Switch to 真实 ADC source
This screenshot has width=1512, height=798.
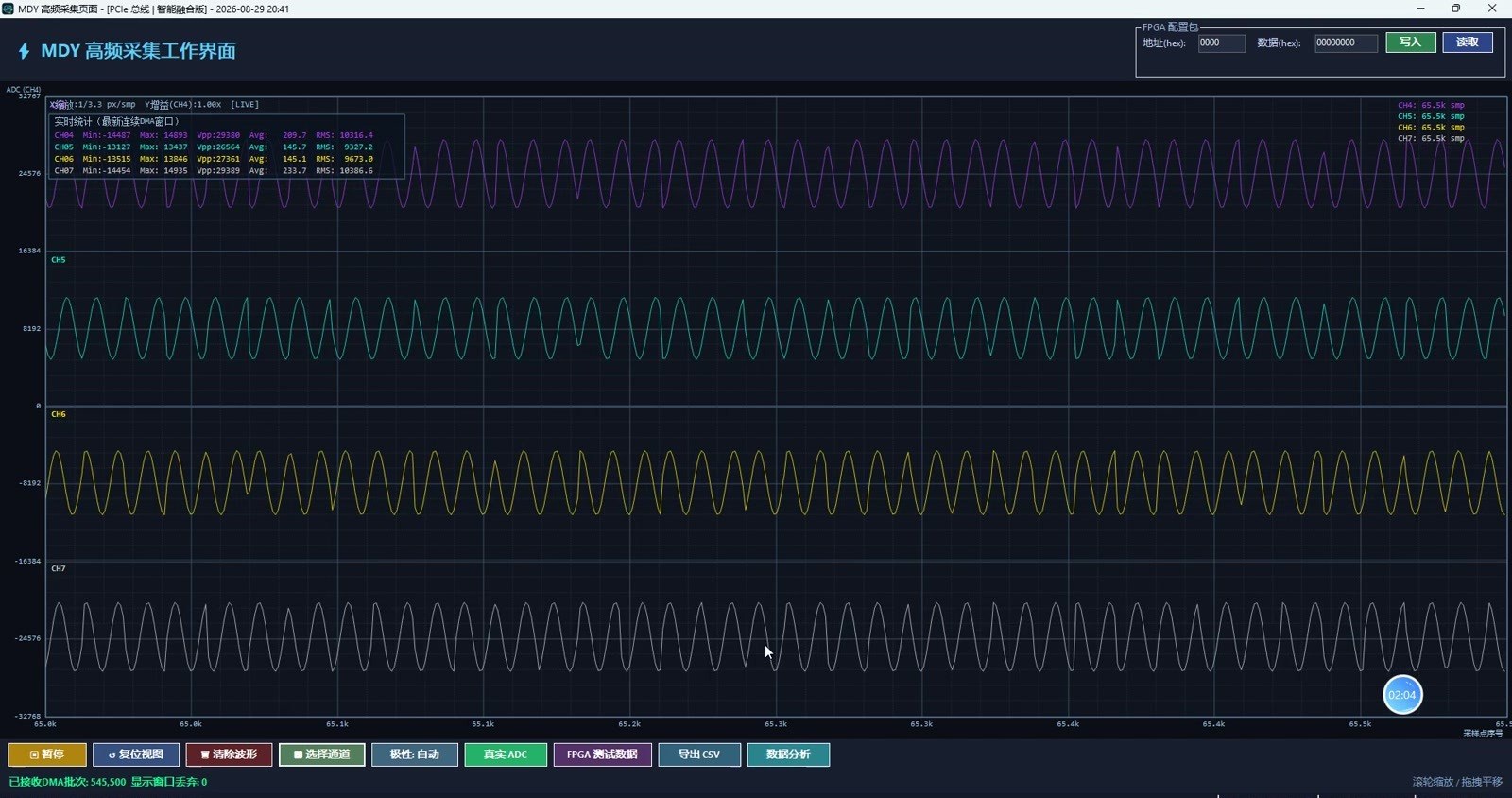click(506, 755)
